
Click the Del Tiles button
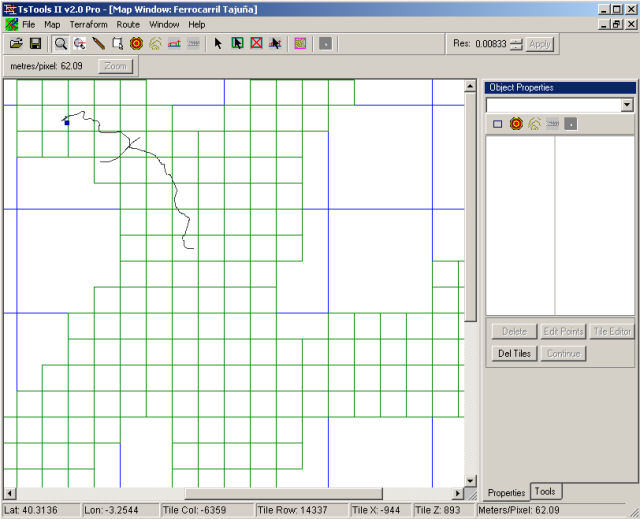(x=514, y=353)
